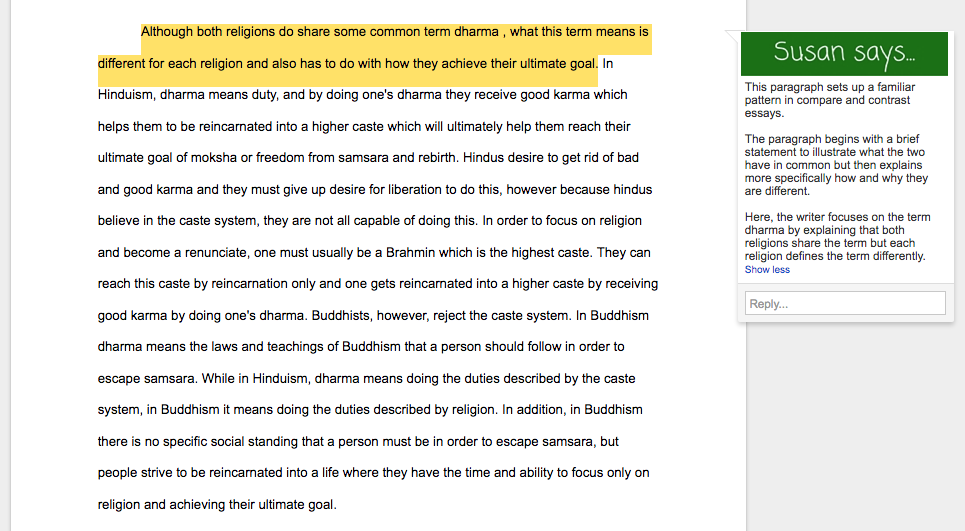Click the line starting 'reach this caste by reincarnation'

pyautogui.click(x=378, y=284)
